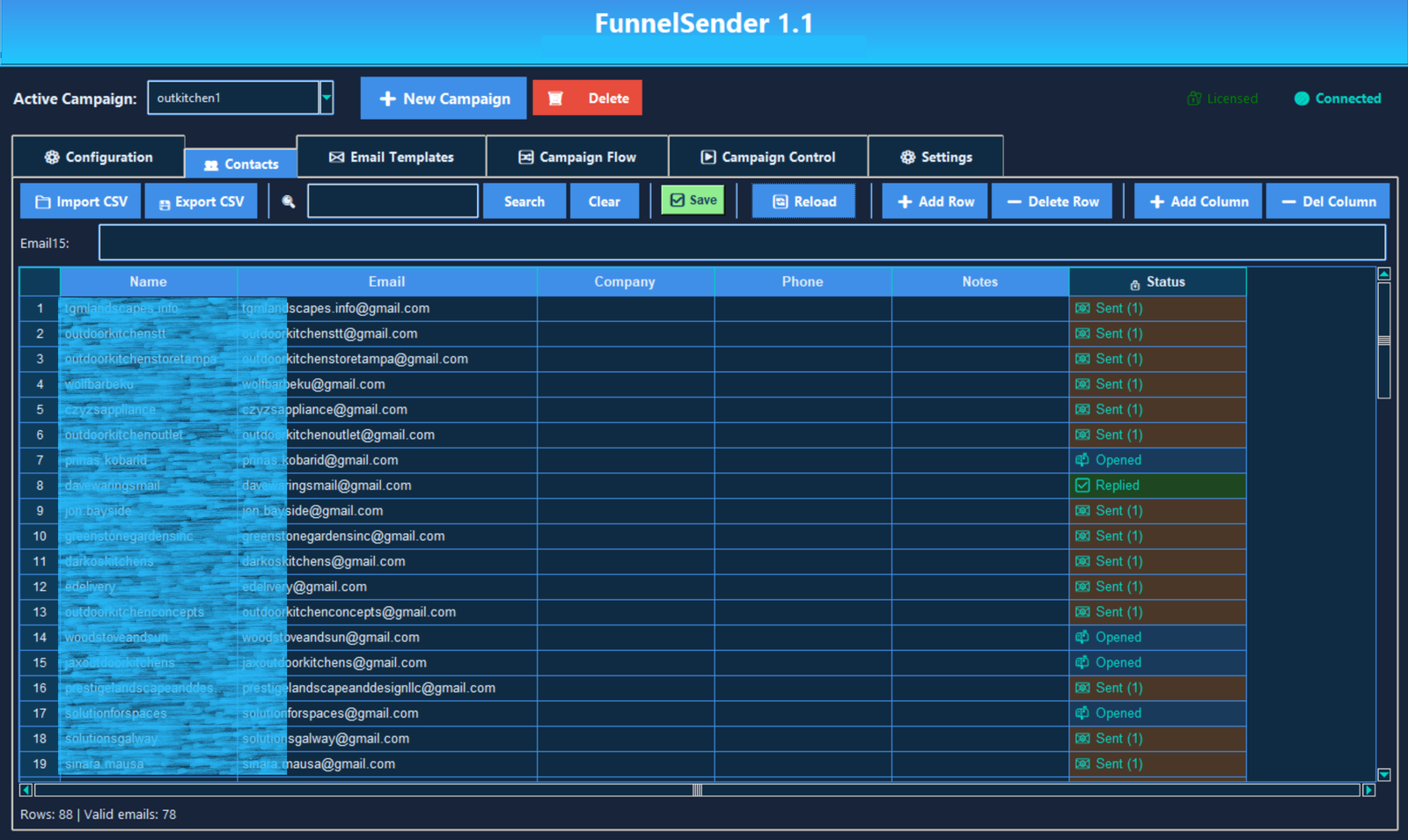This screenshot has width=1408, height=840.
Task: Click the Delete Row button
Action: tap(1052, 201)
